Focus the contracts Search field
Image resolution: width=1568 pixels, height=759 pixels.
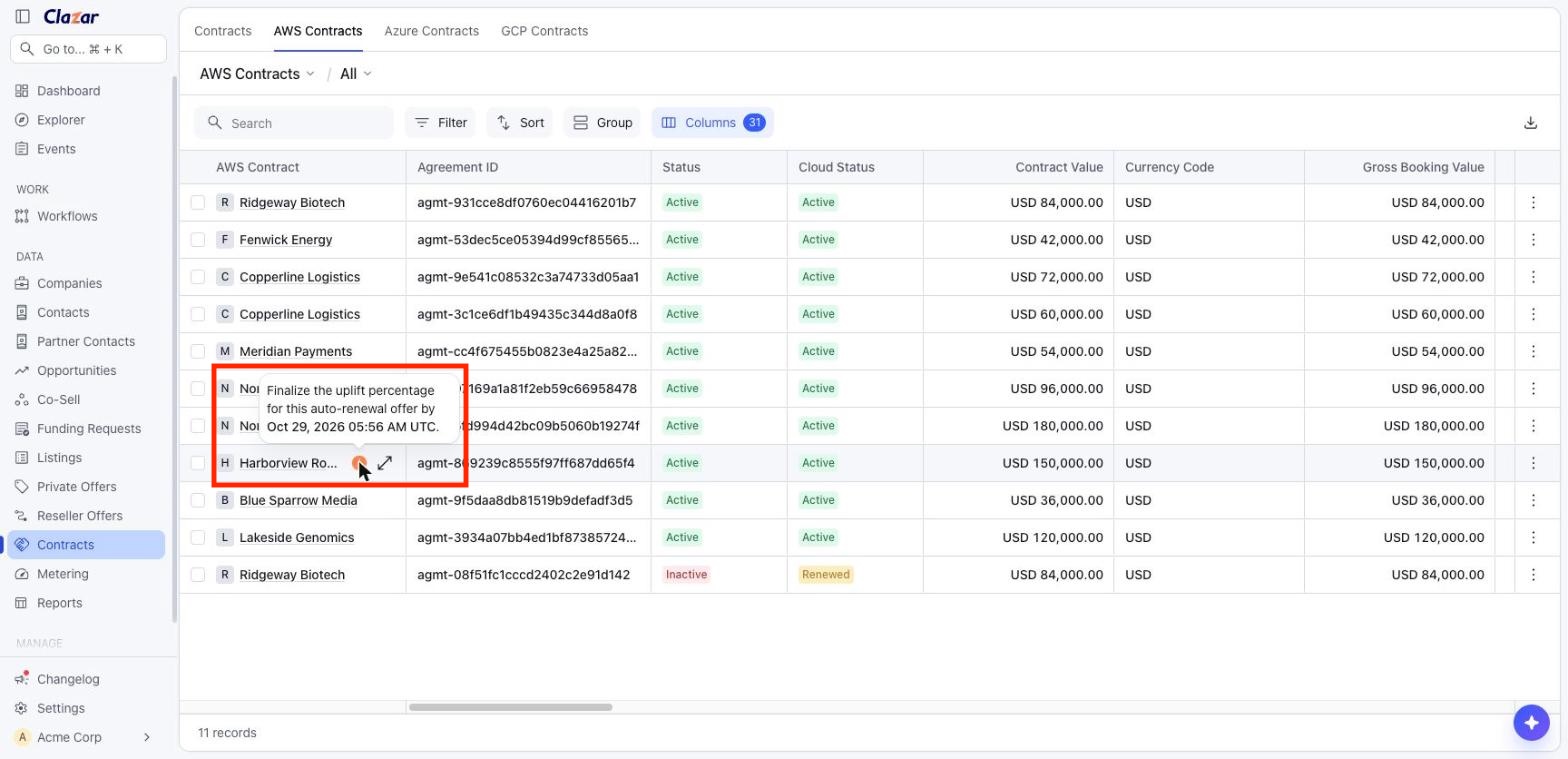[x=294, y=123]
